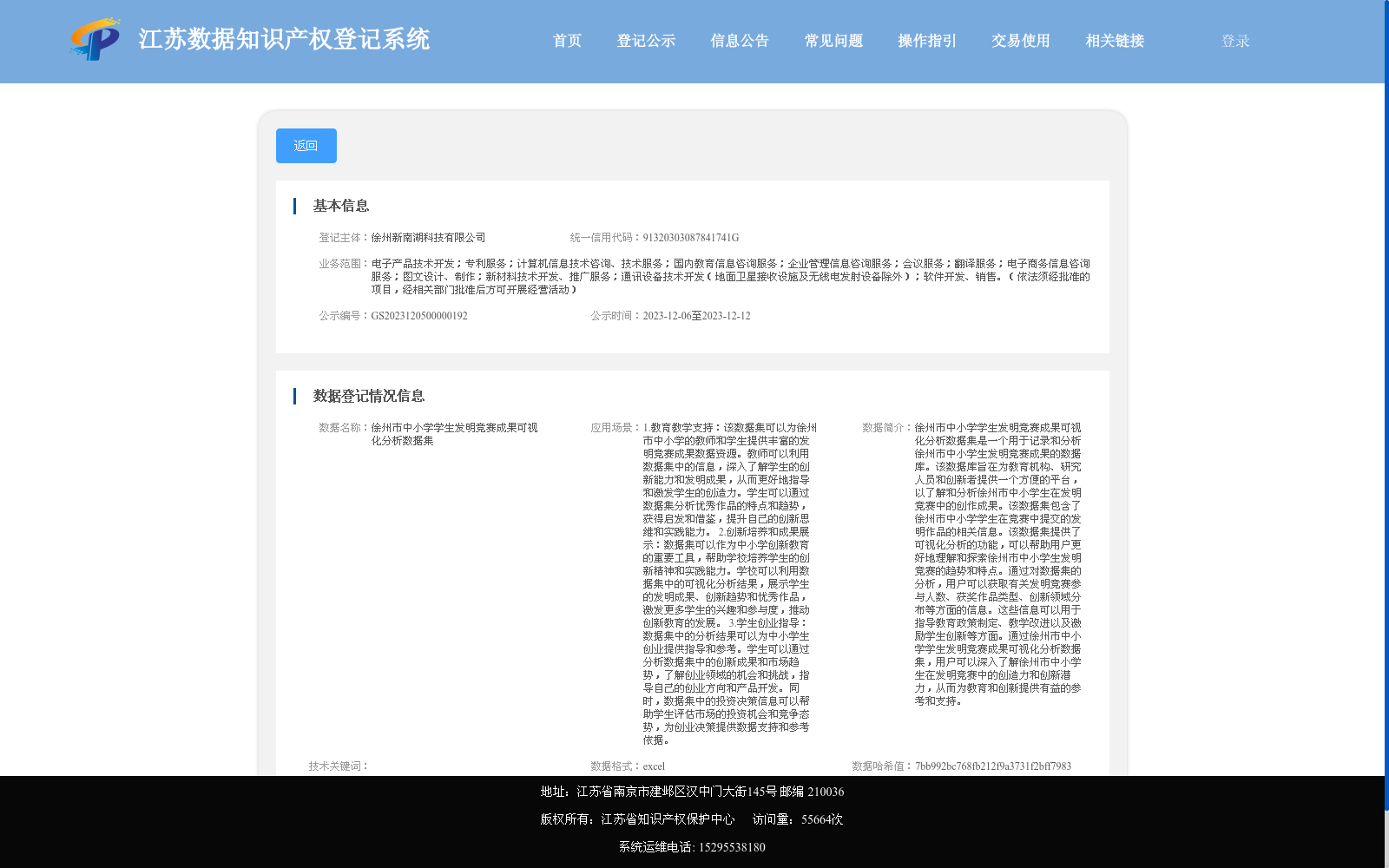Viewport: 1389px width, 868px height.
Task: Open the 登记公示 menu item
Action: 646,41
